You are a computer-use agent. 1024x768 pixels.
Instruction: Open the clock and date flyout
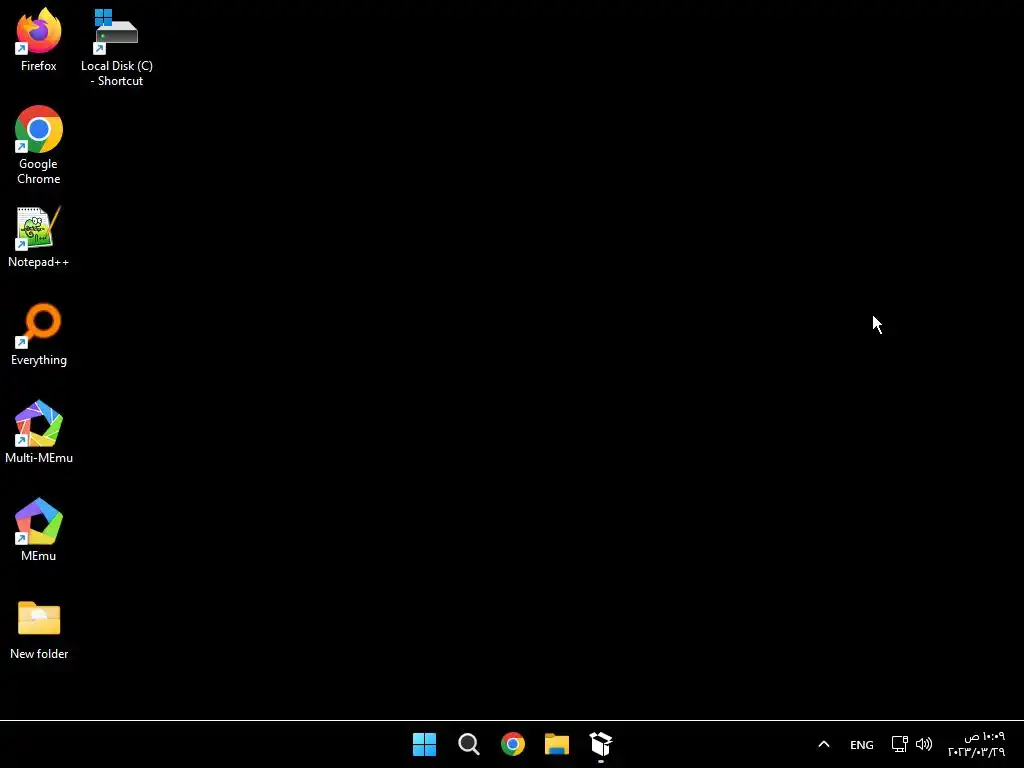coord(976,744)
